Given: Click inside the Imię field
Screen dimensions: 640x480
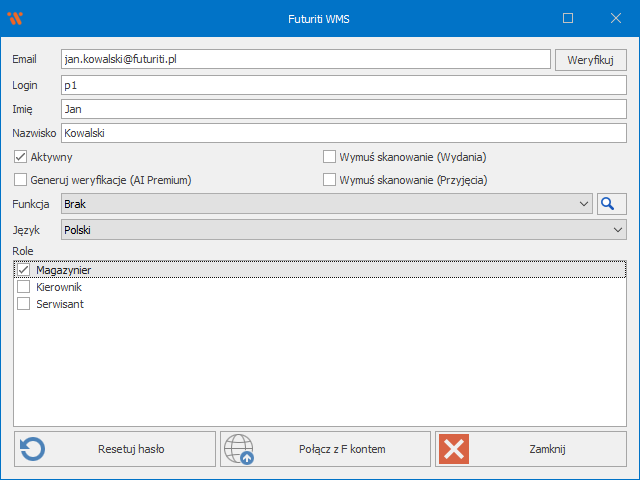Looking at the screenshot, I should point(342,108).
